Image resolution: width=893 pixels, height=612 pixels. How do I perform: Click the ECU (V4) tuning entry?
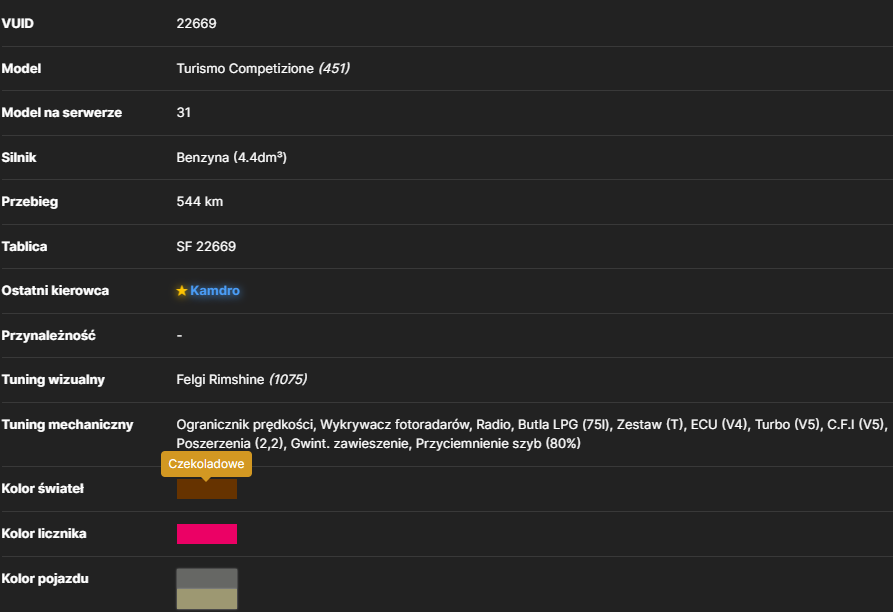719,425
